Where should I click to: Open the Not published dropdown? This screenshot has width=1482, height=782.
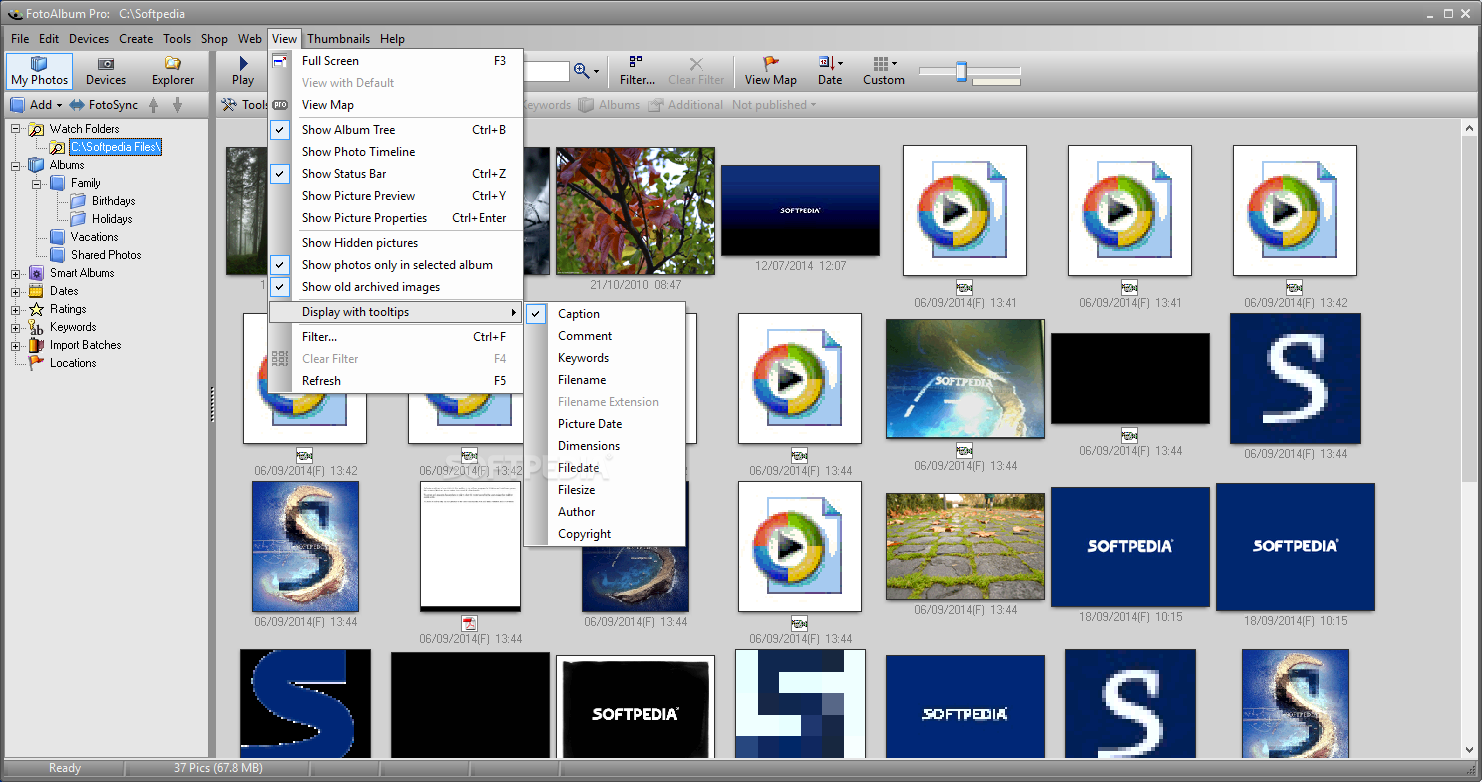pyautogui.click(x=774, y=104)
